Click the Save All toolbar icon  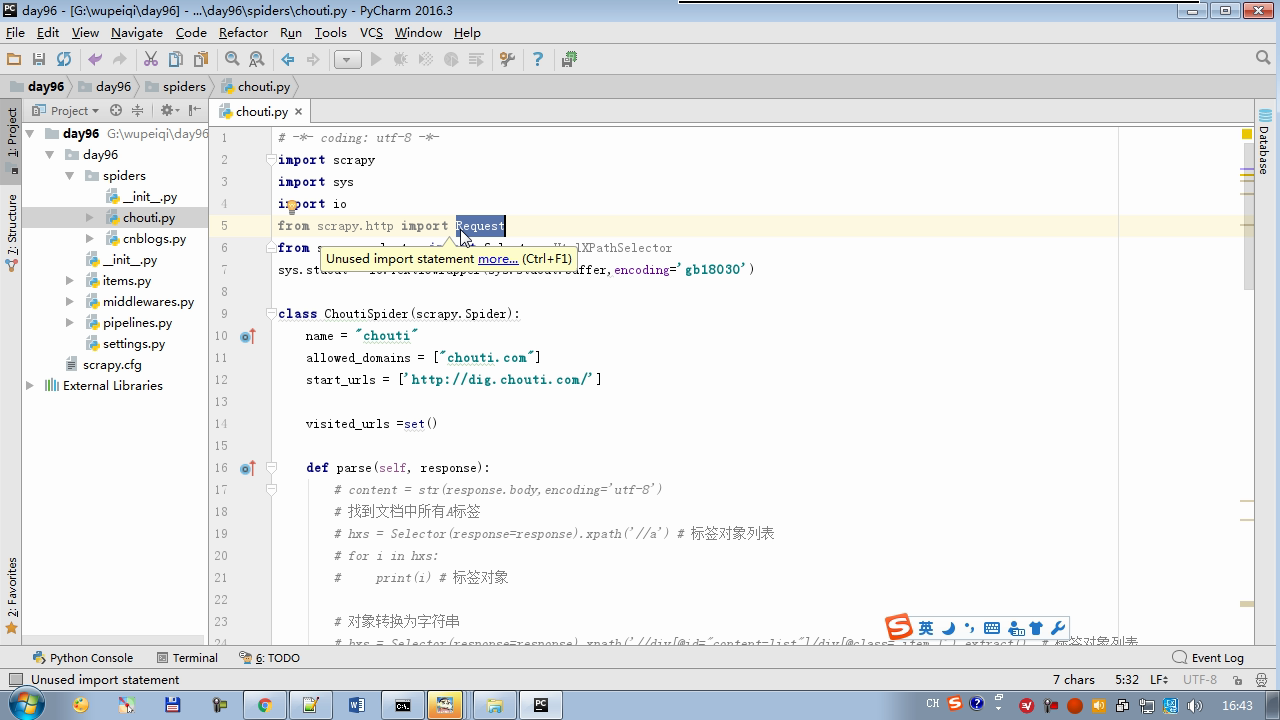[39, 60]
